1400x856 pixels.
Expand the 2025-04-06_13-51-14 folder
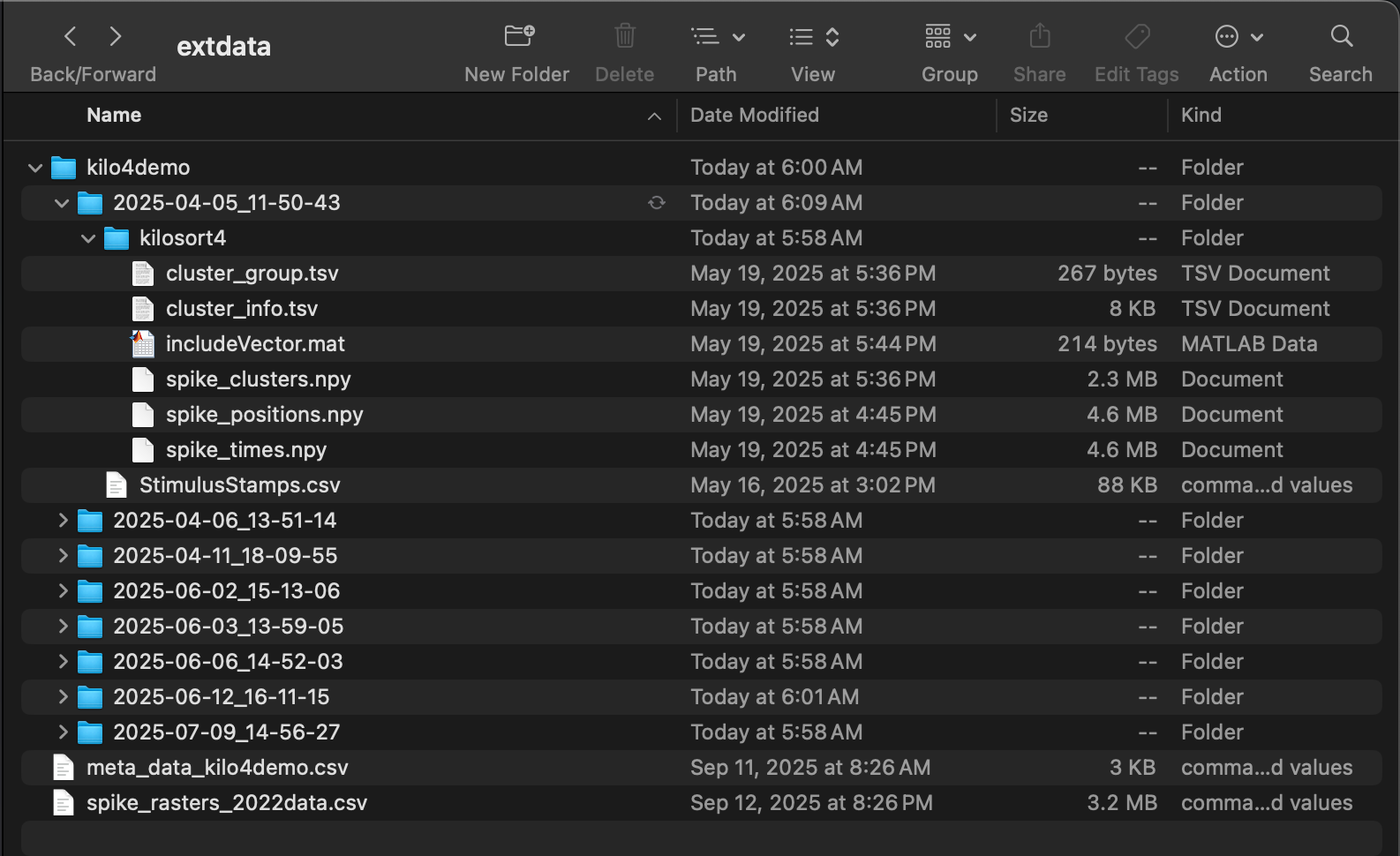pos(63,521)
